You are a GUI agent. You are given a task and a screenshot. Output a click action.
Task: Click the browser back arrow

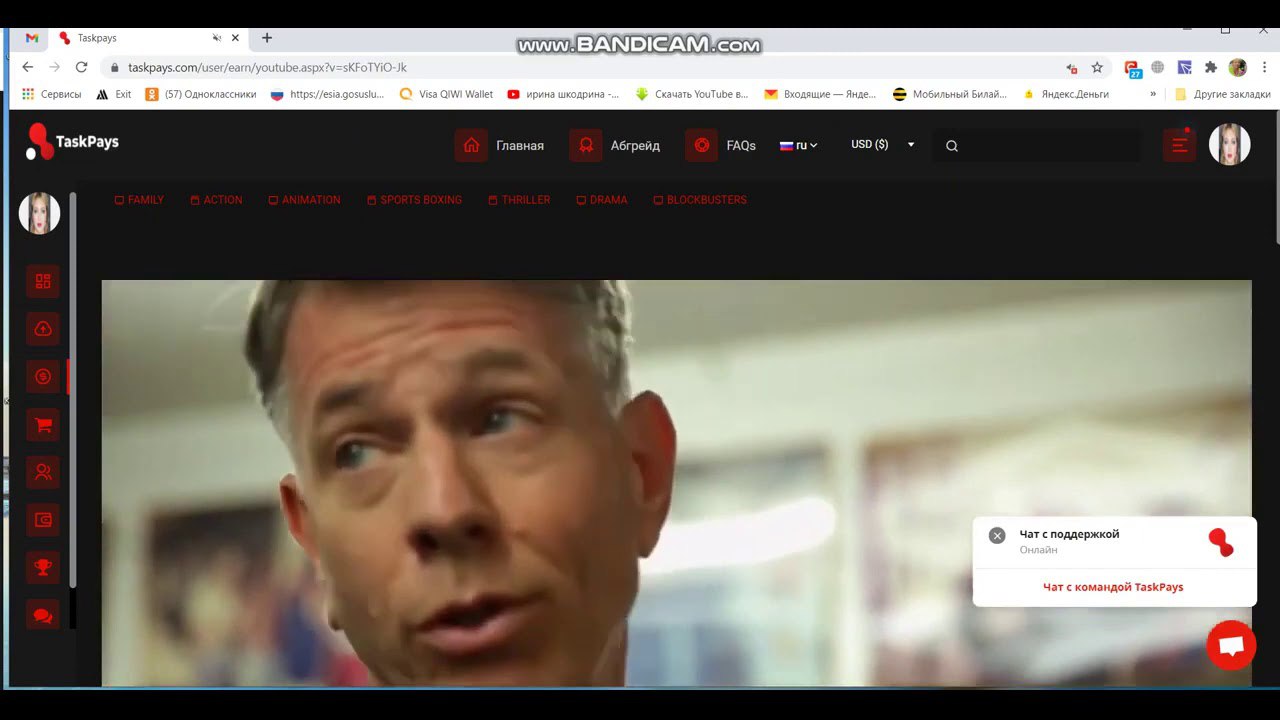point(28,67)
